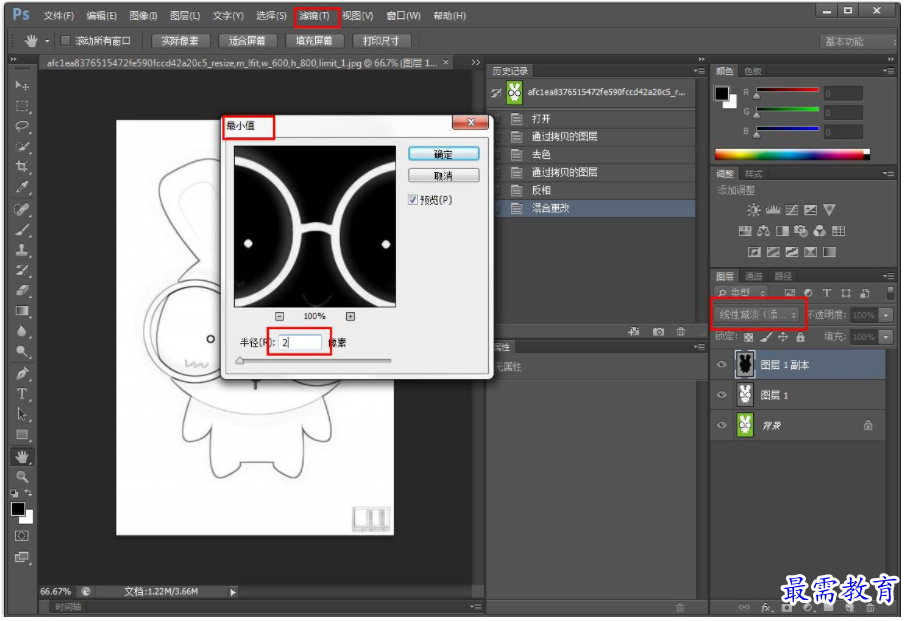Select the Crop tool
The image size is (905, 621).
(22, 167)
